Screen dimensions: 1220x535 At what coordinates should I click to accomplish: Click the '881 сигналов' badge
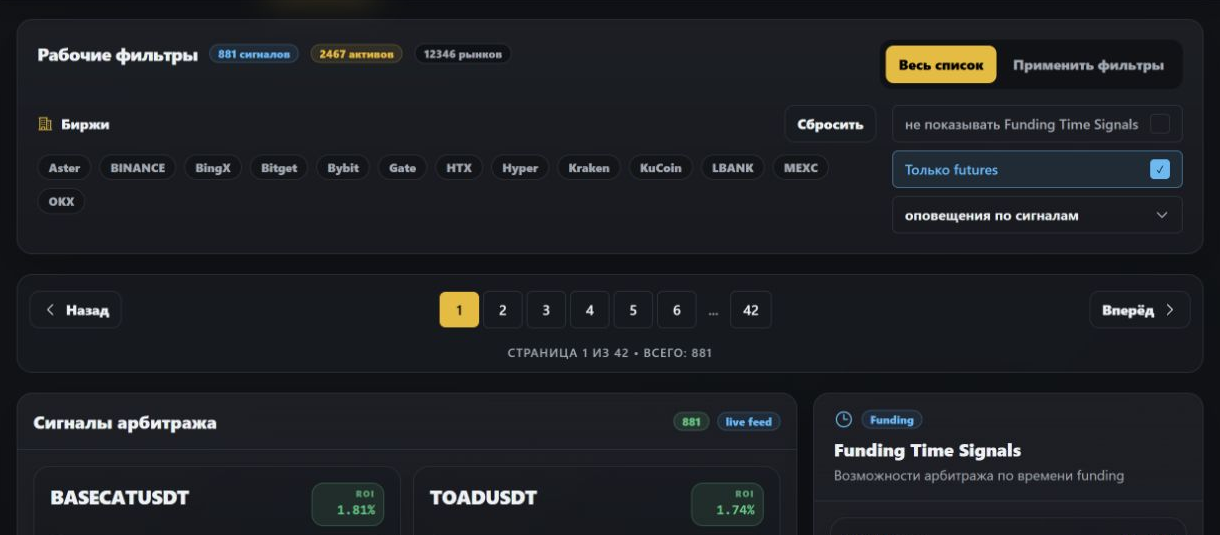254,54
